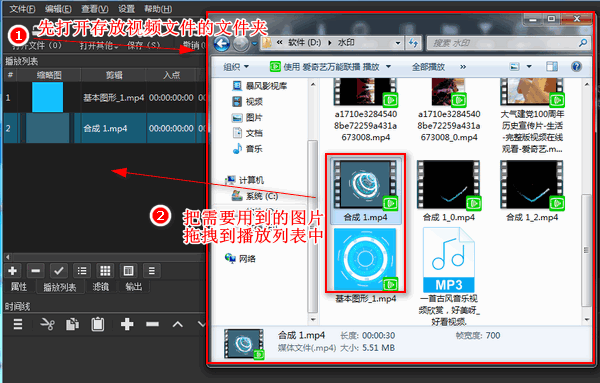Image resolution: width=600 pixels, height=383 pixels.
Task: Select 图片 library in navigation pane
Action: 248,117
